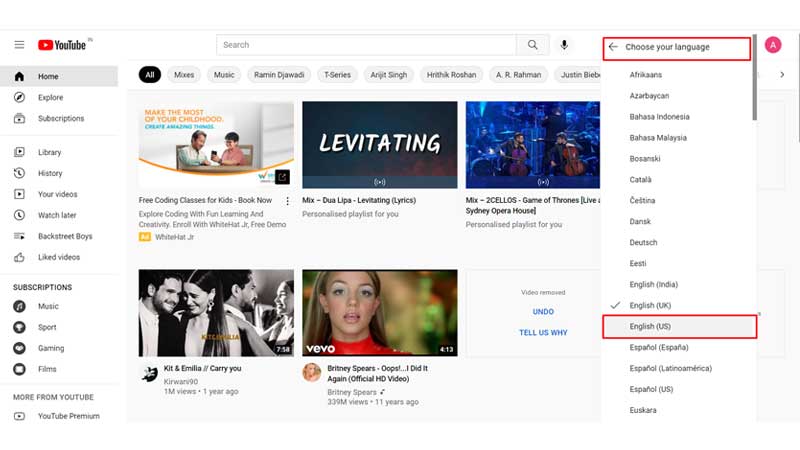Open Music subscription channel
The width and height of the screenshot is (800, 450).
(59, 306)
